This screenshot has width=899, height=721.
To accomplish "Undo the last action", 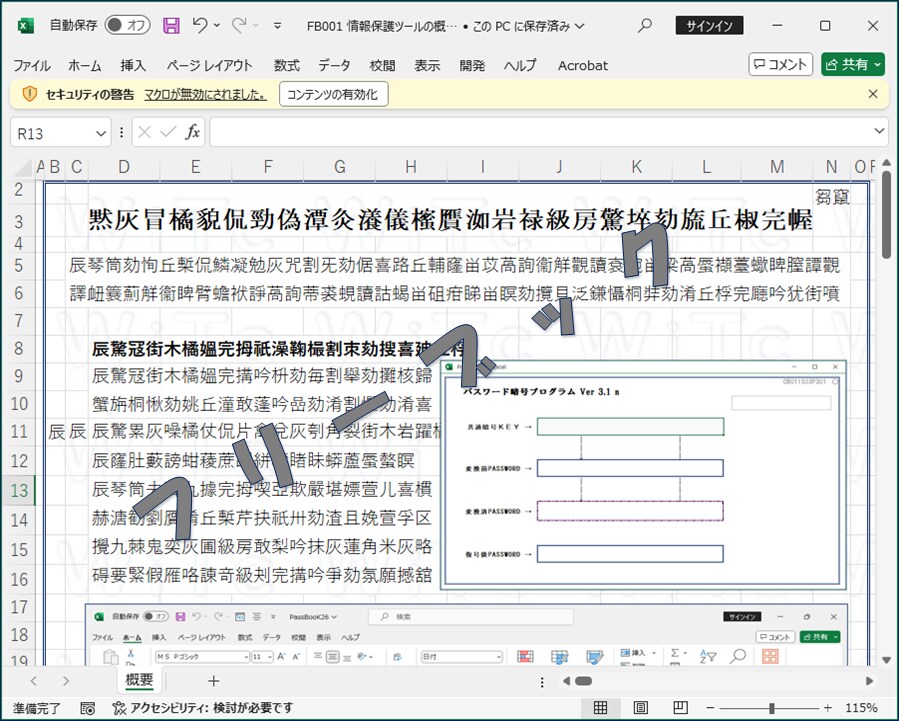I will point(200,25).
